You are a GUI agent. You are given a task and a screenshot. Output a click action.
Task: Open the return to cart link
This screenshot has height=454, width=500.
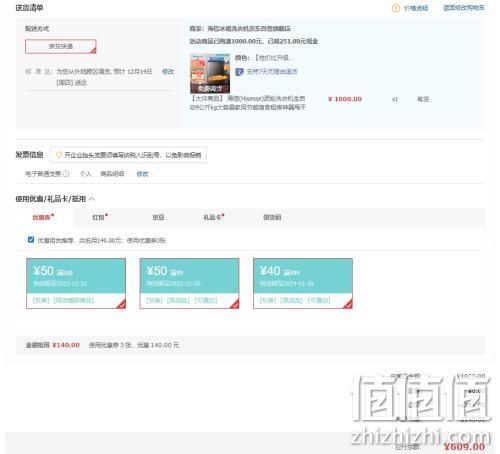(x=464, y=8)
